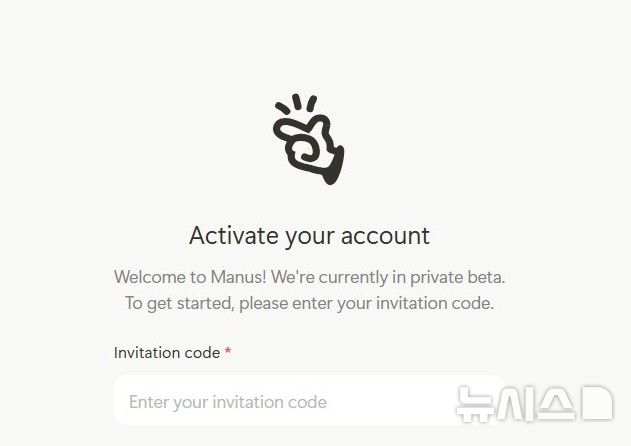Click the Manus hand logo
The width and height of the screenshot is (631, 446).
309,139
